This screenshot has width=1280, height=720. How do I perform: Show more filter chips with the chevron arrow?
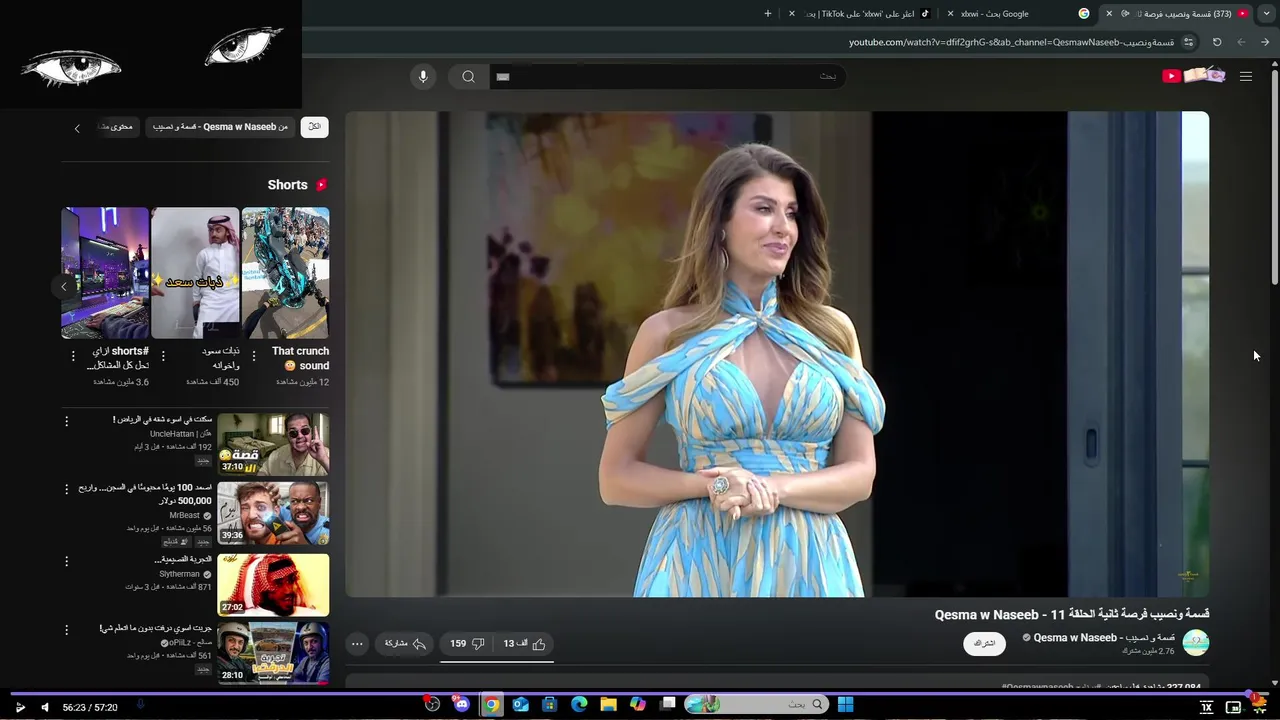tap(77, 128)
